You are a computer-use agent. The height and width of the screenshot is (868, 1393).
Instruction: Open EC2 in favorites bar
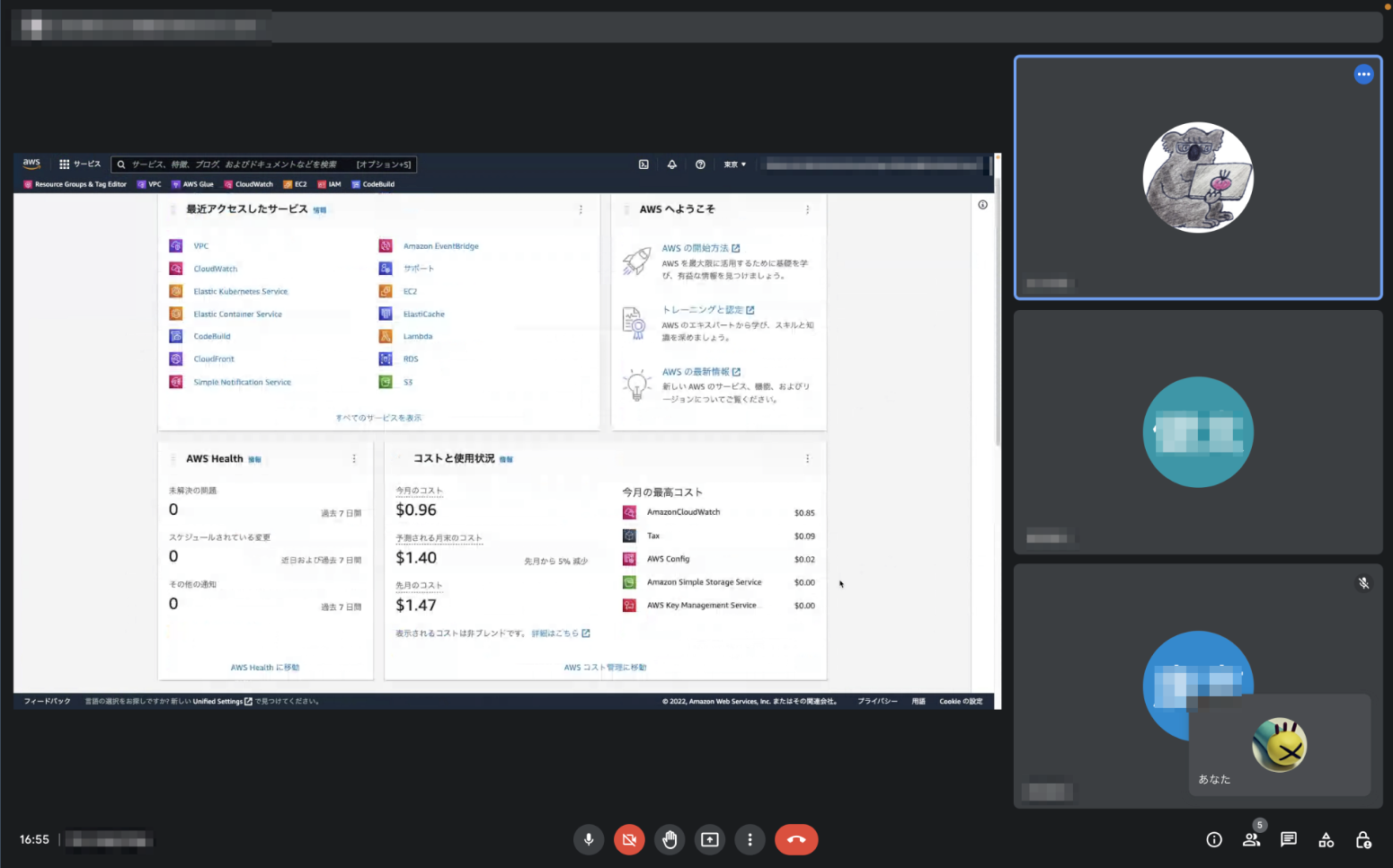[x=295, y=184]
